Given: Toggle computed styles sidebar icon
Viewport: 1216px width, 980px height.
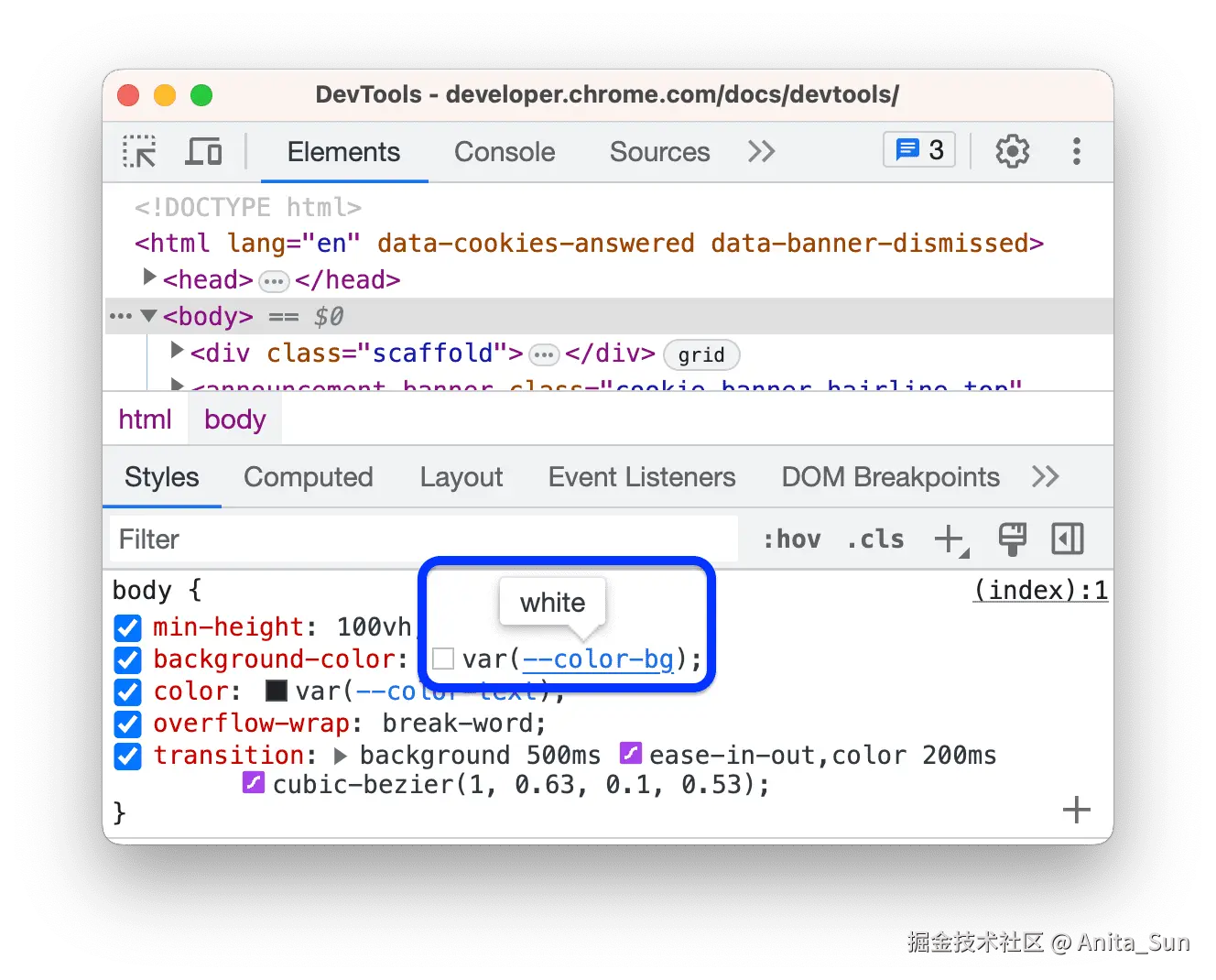Looking at the screenshot, I should tap(1067, 539).
